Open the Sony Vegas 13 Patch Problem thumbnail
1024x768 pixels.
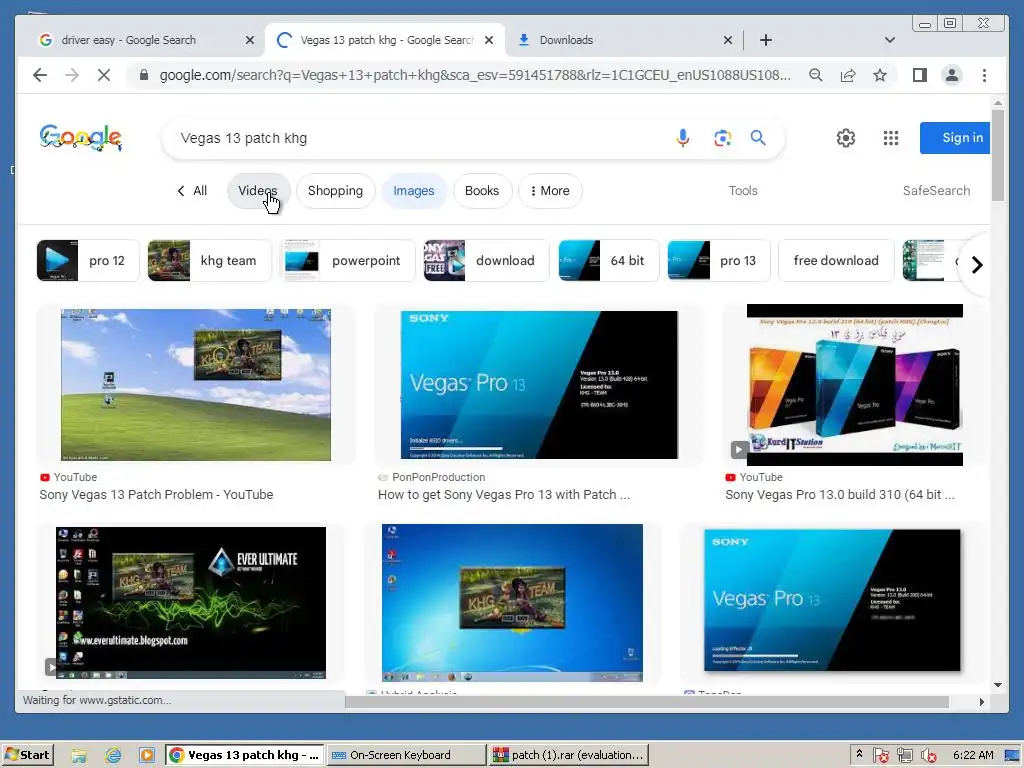pyautogui.click(x=196, y=385)
